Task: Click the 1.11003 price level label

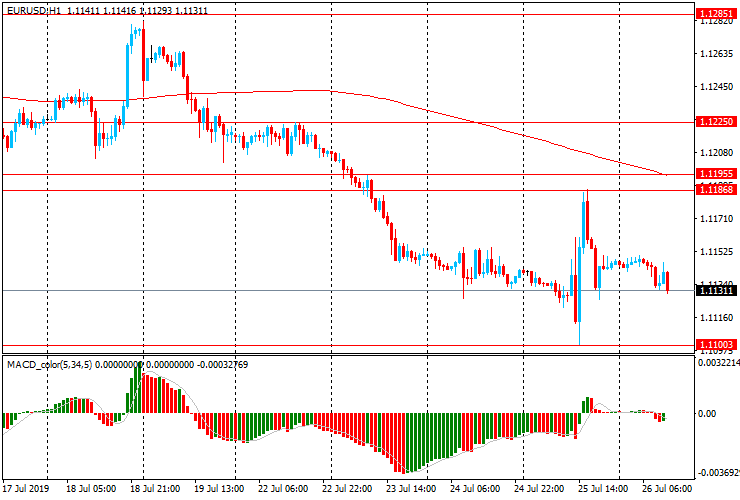Action: [716, 345]
